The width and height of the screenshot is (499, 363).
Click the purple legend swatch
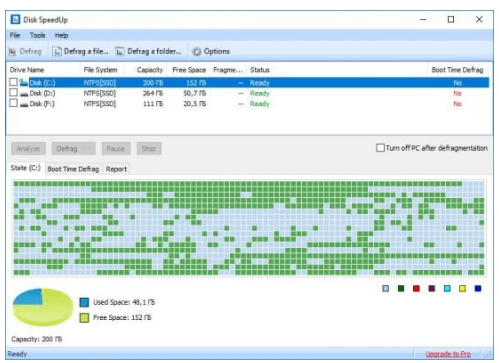[432, 288]
